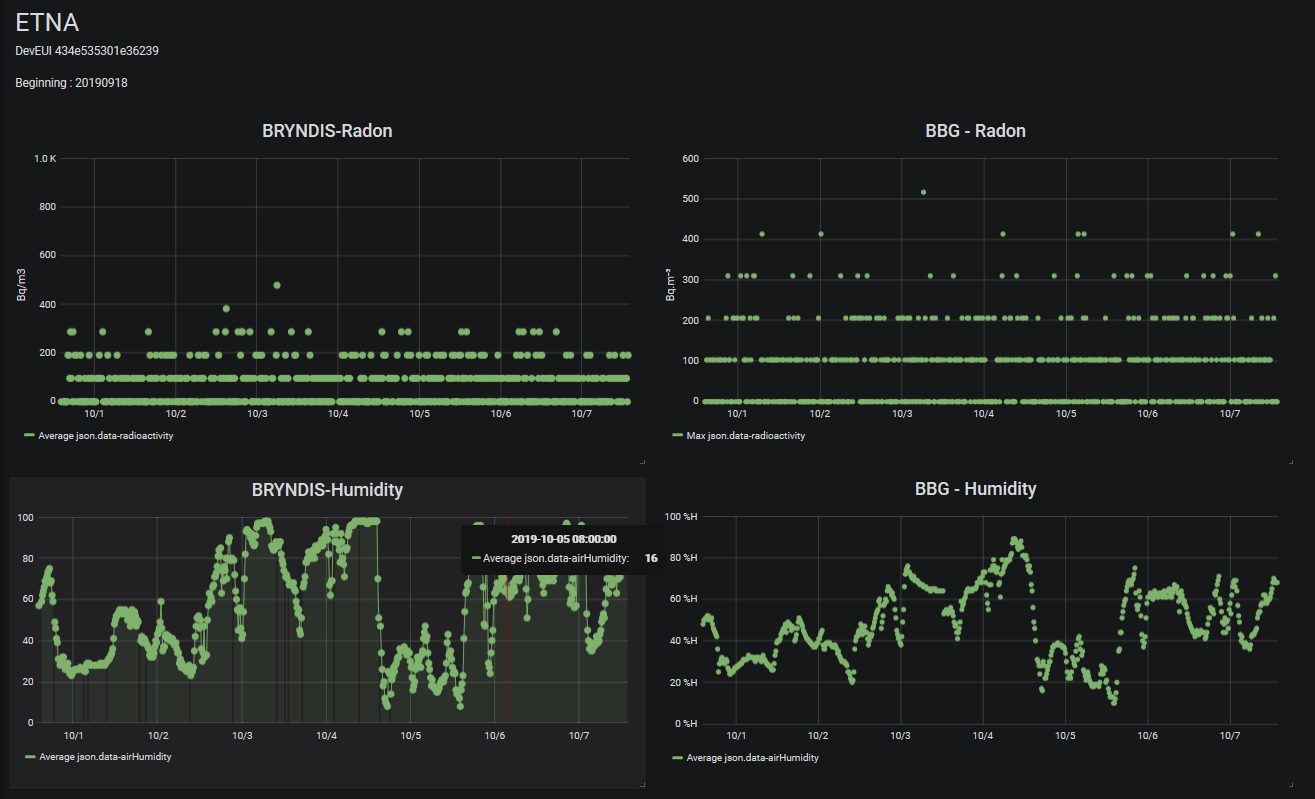Open the BBG - Radon panel title menu
The width and height of the screenshot is (1315, 799).
[975, 131]
